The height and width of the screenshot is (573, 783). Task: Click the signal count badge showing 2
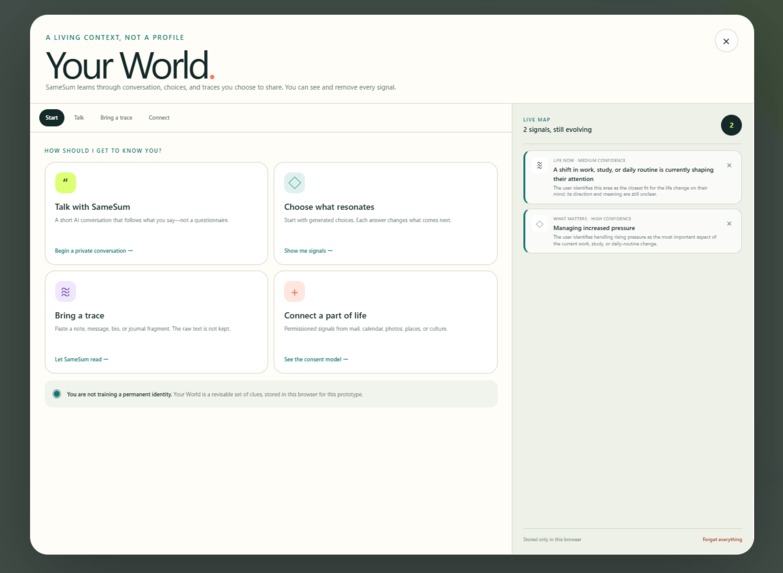tap(731, 125)
